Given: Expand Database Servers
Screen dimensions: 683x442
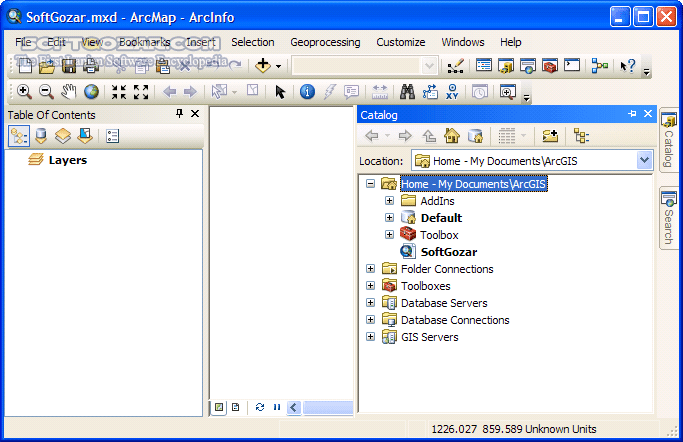Looking at the screenshot, I should (x=370, y=302).
